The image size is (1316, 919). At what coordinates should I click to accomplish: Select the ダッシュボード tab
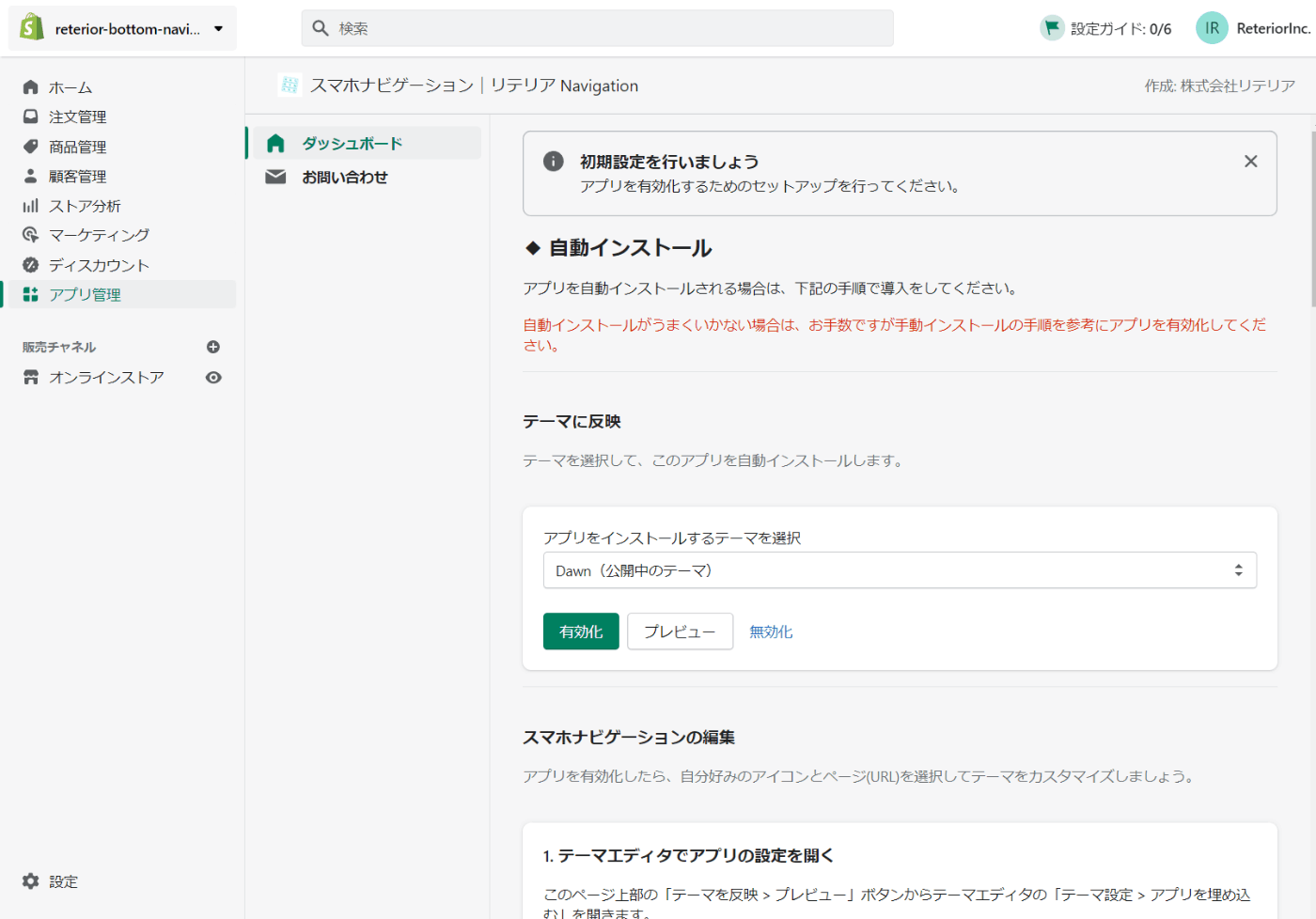click(x=368, y=143)
